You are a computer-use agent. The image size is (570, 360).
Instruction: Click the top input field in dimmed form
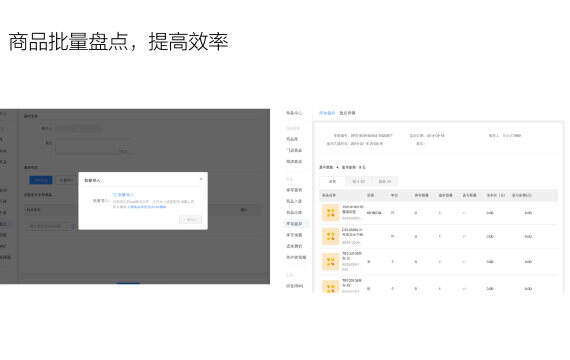pos(79,128)
